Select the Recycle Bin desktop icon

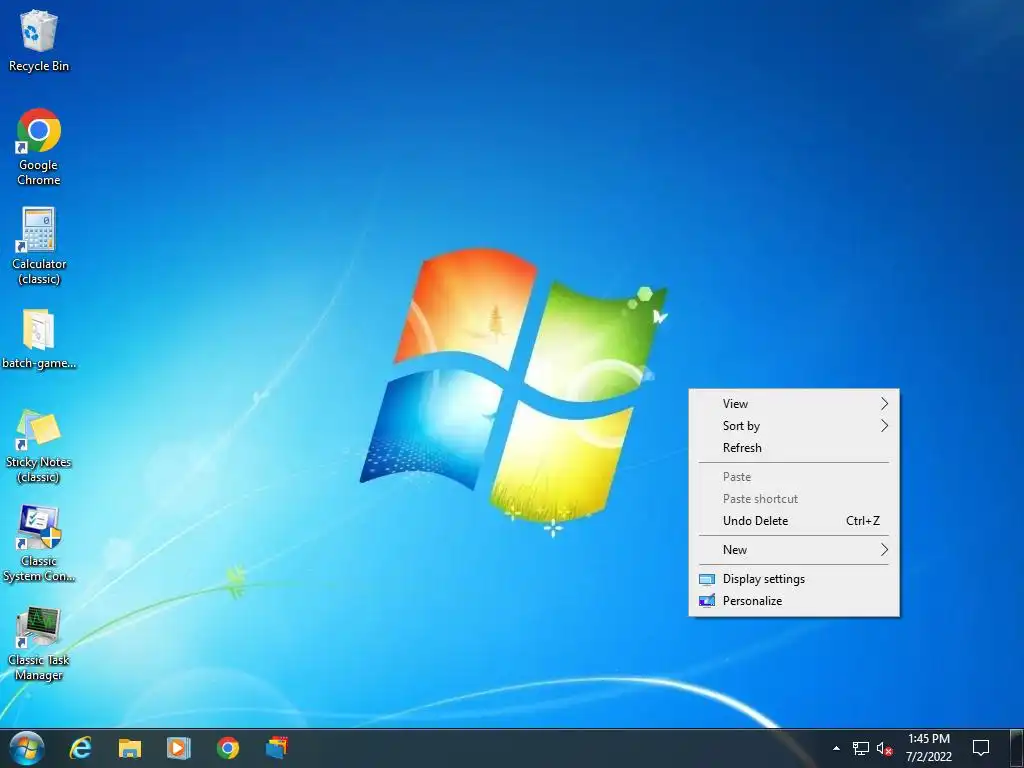click(39, 40)
